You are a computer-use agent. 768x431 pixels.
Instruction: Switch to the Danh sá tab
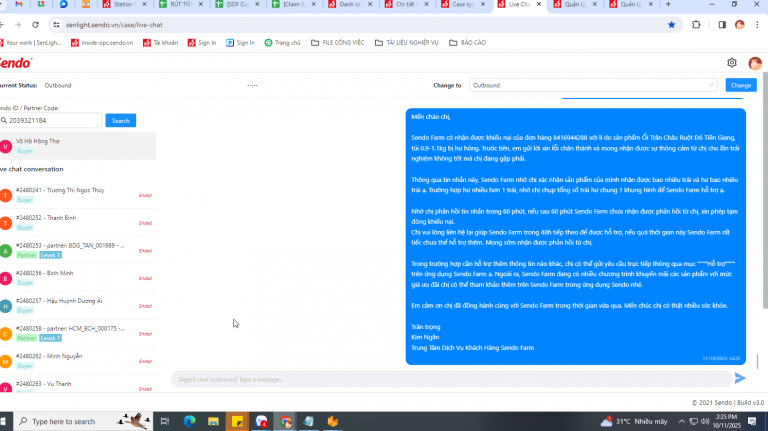click(349, 4)
